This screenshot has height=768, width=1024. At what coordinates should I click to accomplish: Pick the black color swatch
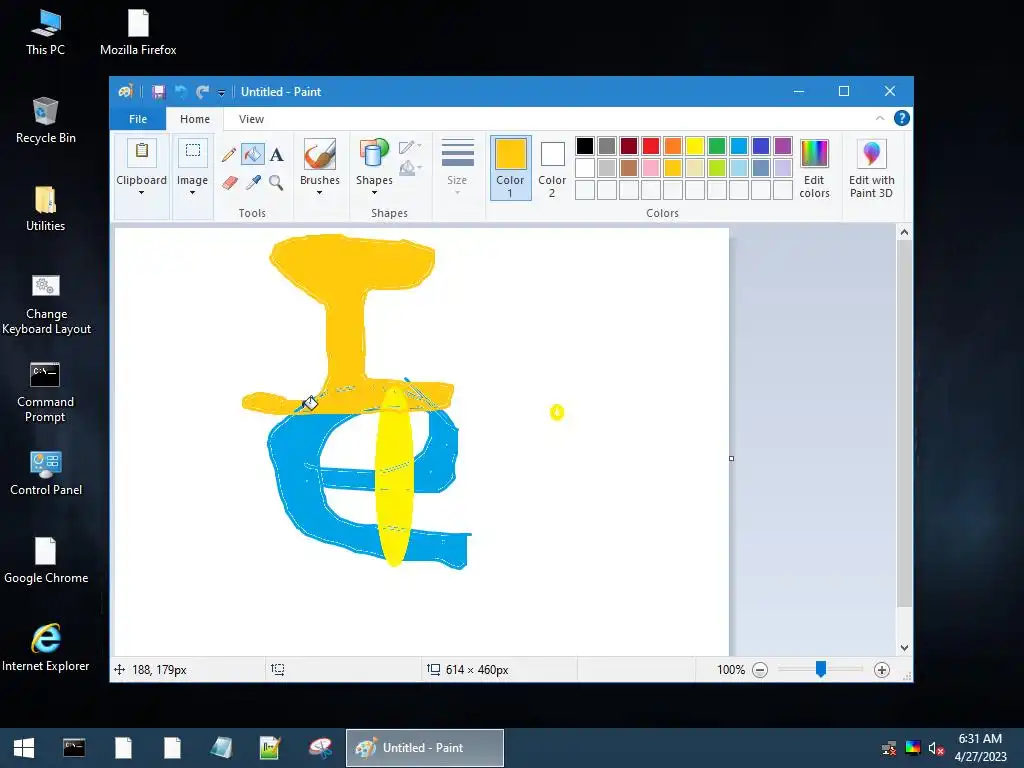(585, 146)
